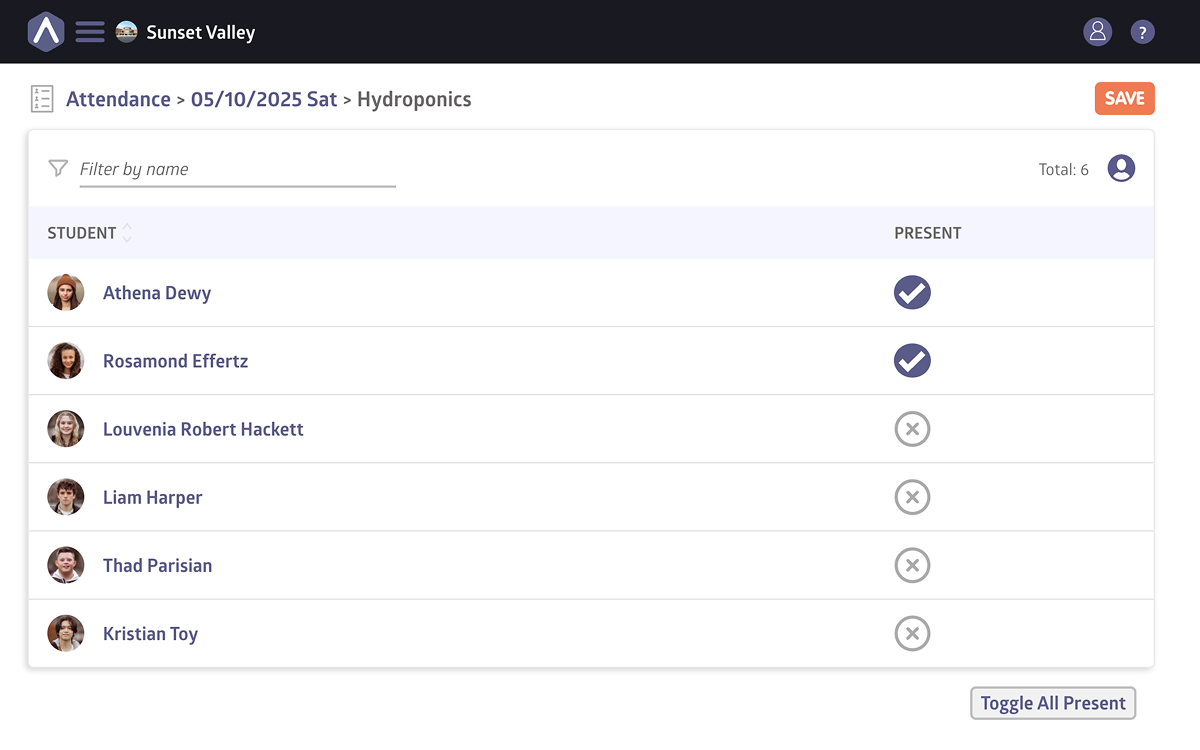This screenshot has width=1200, height=750.
Task: Mark Athena Dewy as absent
Action: 912,293
